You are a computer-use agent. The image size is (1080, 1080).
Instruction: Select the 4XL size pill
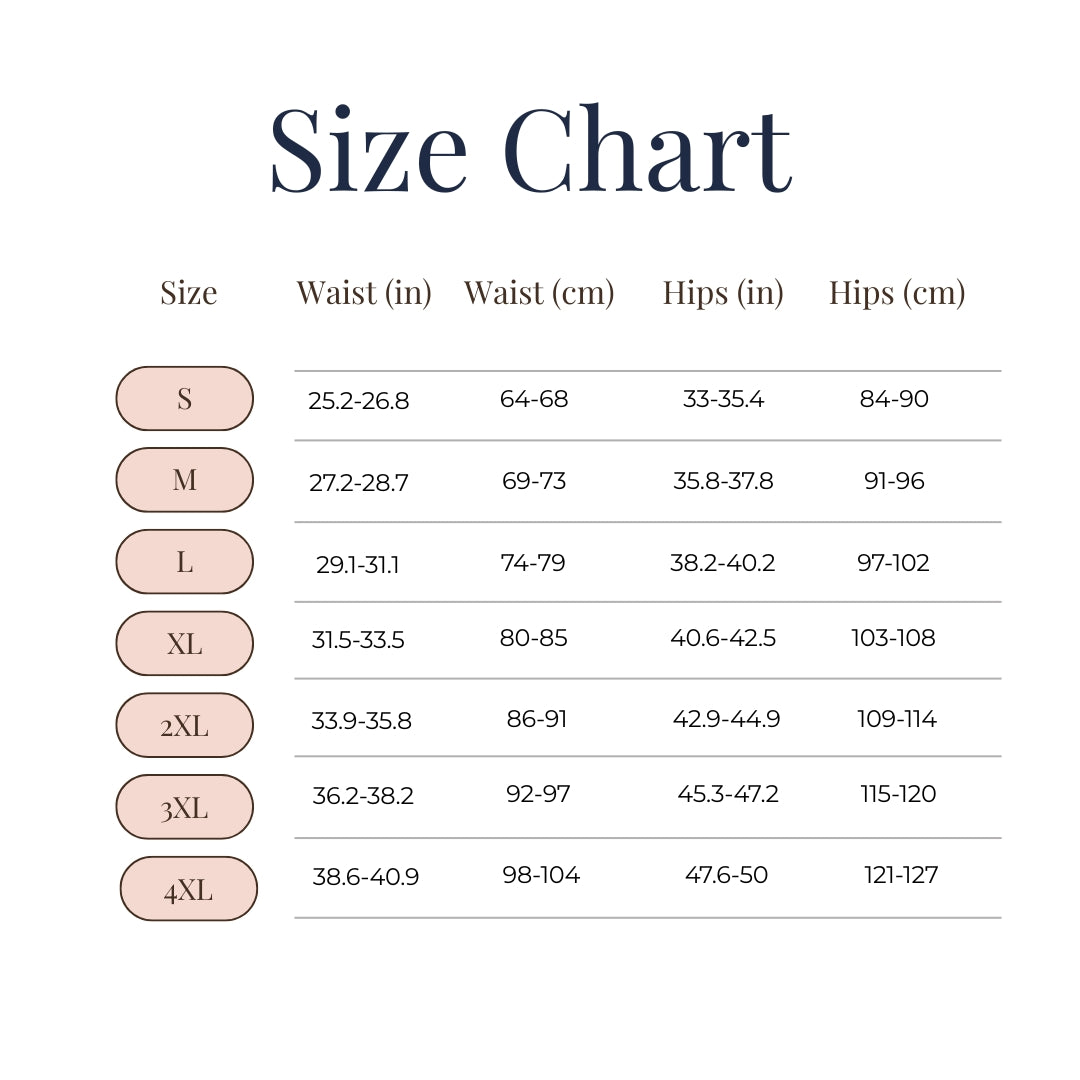(x=189, y=889)
